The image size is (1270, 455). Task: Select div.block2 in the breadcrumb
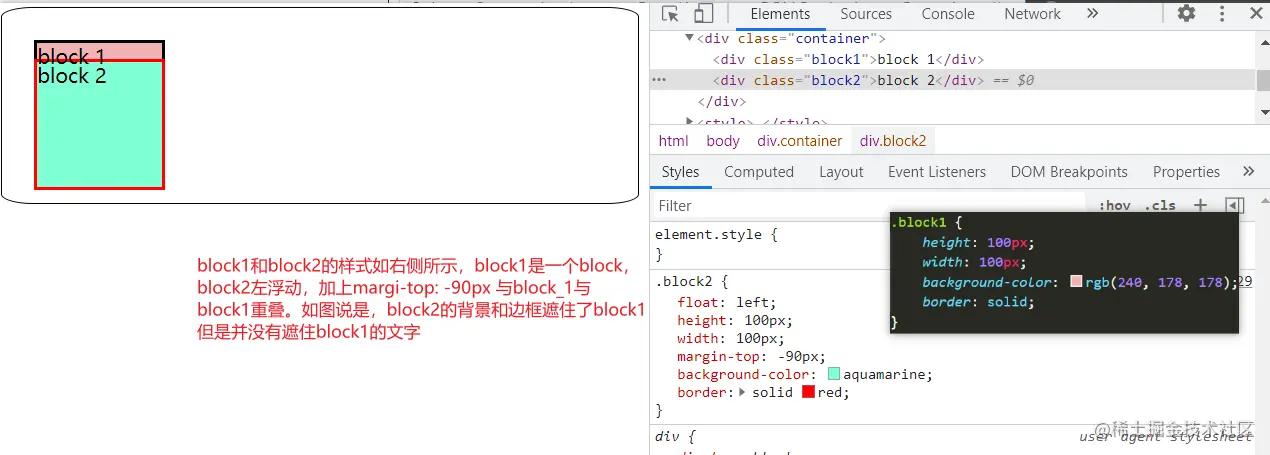coord(893,141)
